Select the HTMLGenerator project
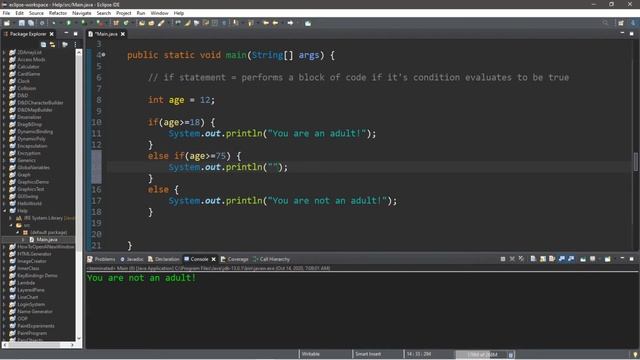 (x=34, y=254)
